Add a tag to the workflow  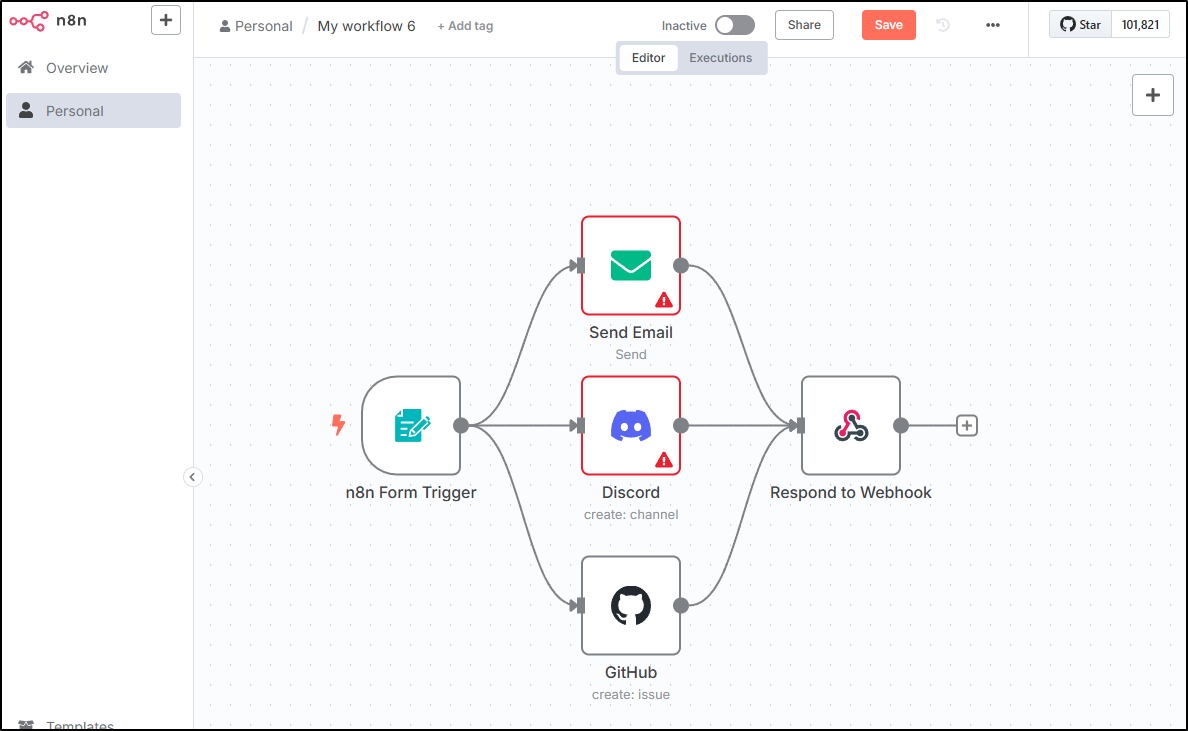465,26
